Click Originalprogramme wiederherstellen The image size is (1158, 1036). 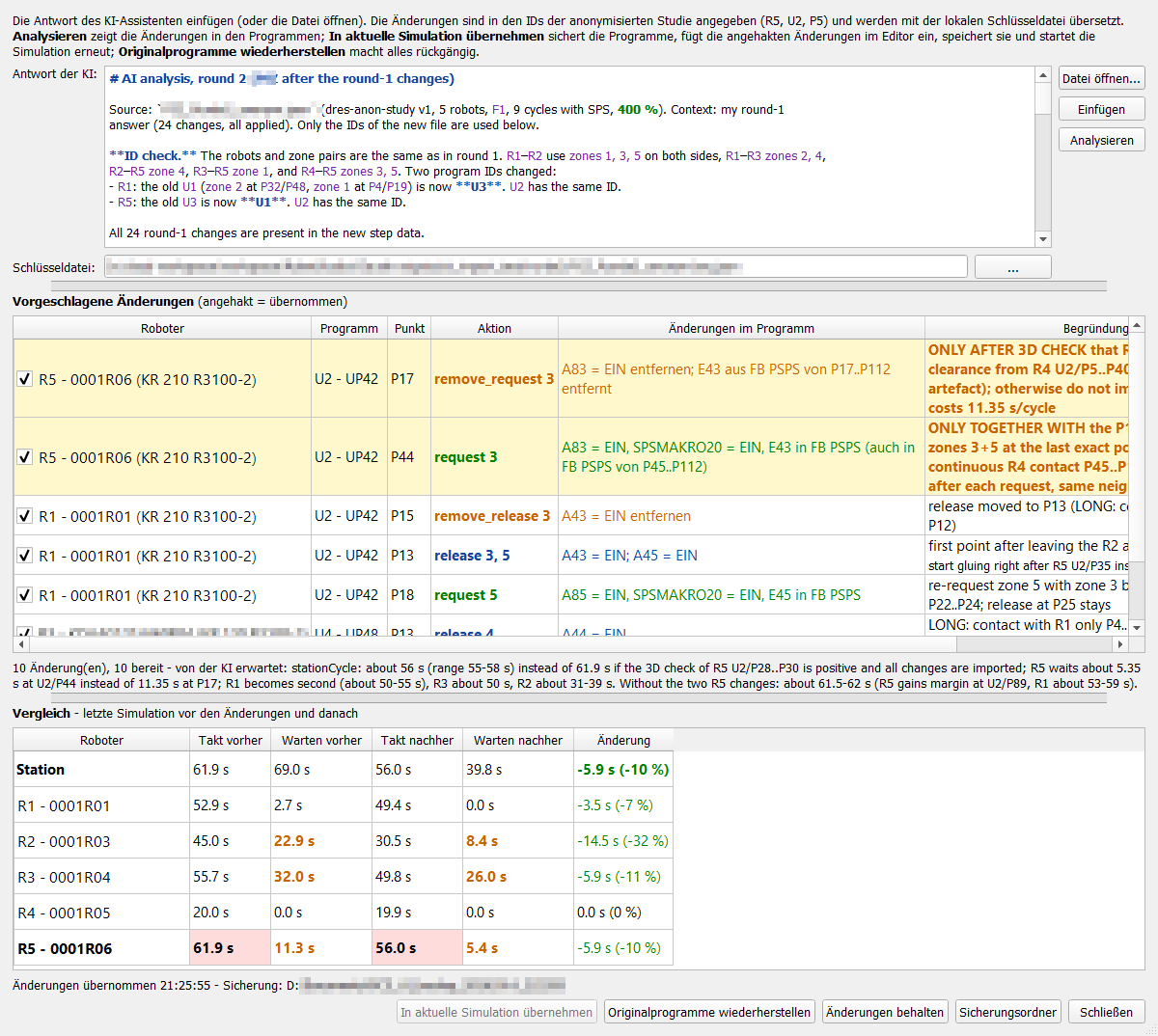[x=709, y=1012]
